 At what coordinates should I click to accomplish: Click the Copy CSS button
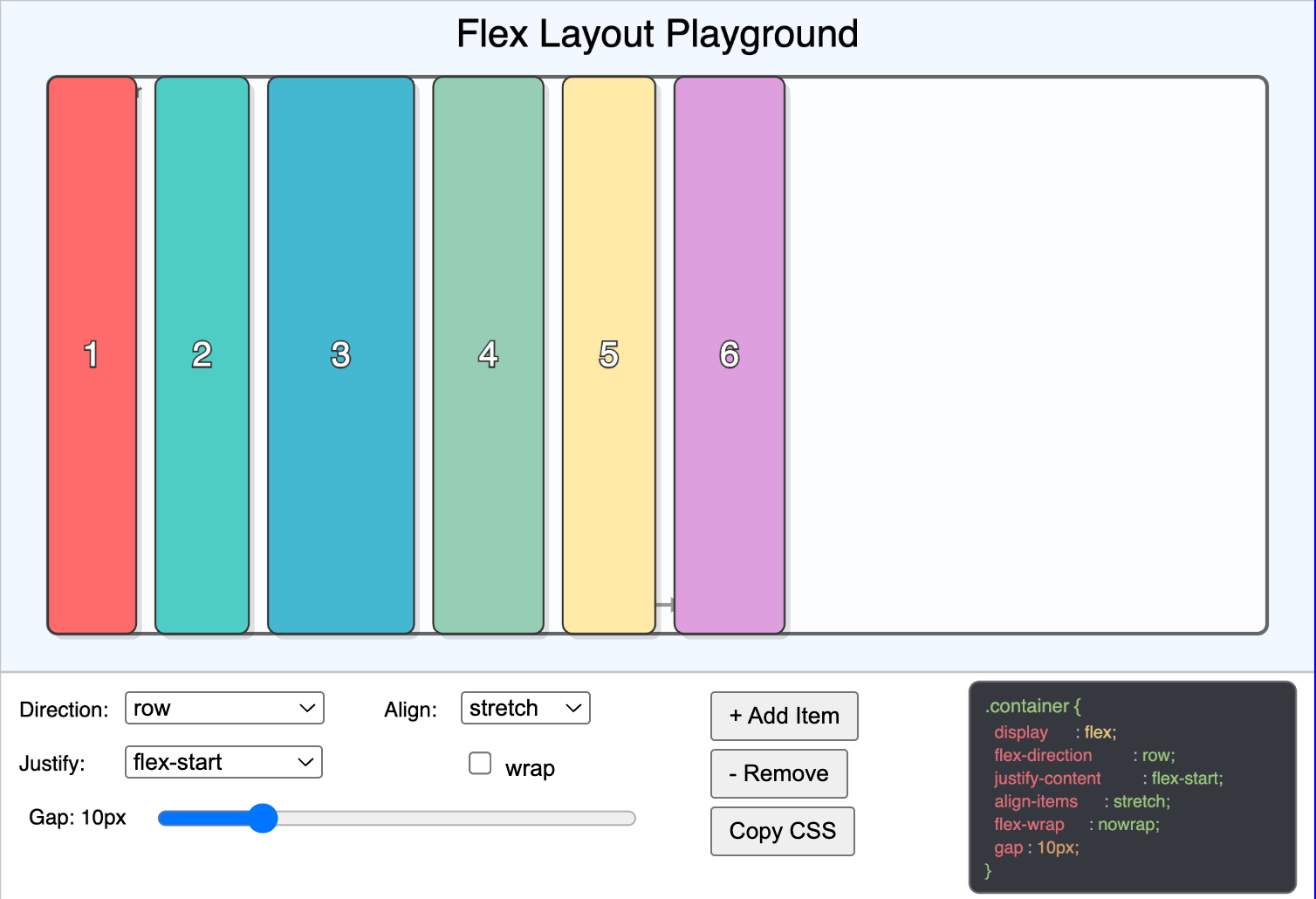pos(782,831)
